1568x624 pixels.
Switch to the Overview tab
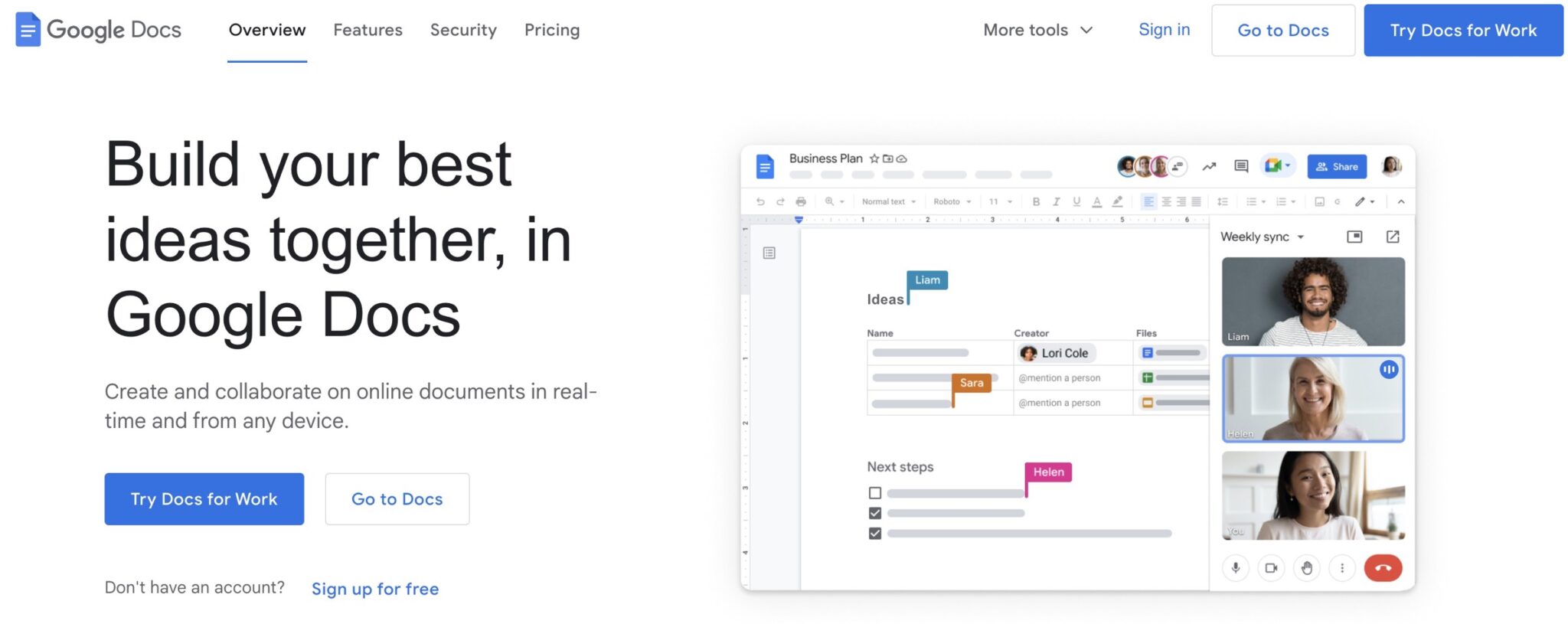267,30
